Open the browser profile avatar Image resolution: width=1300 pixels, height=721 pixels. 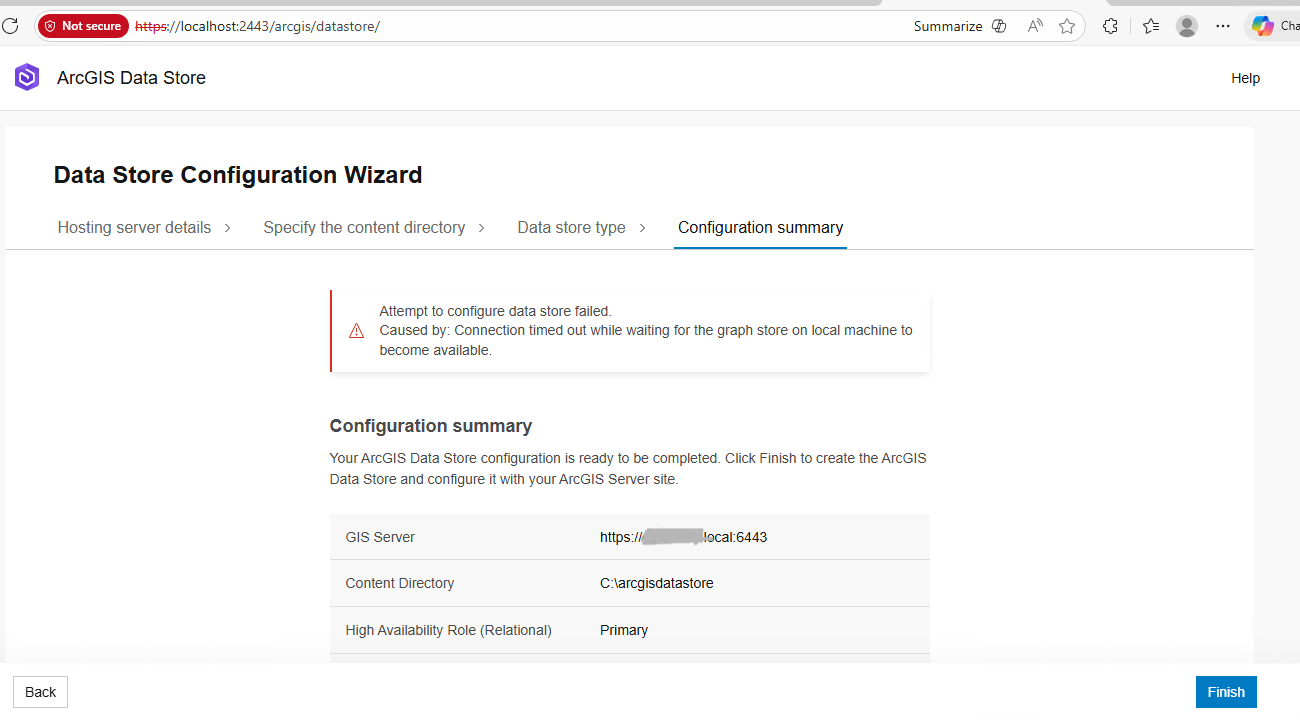point(1187,26)
